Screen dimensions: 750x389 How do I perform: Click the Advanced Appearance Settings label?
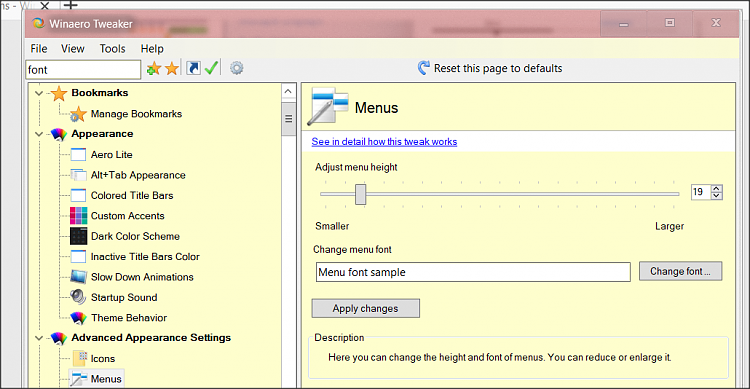[x=151, y=338]
